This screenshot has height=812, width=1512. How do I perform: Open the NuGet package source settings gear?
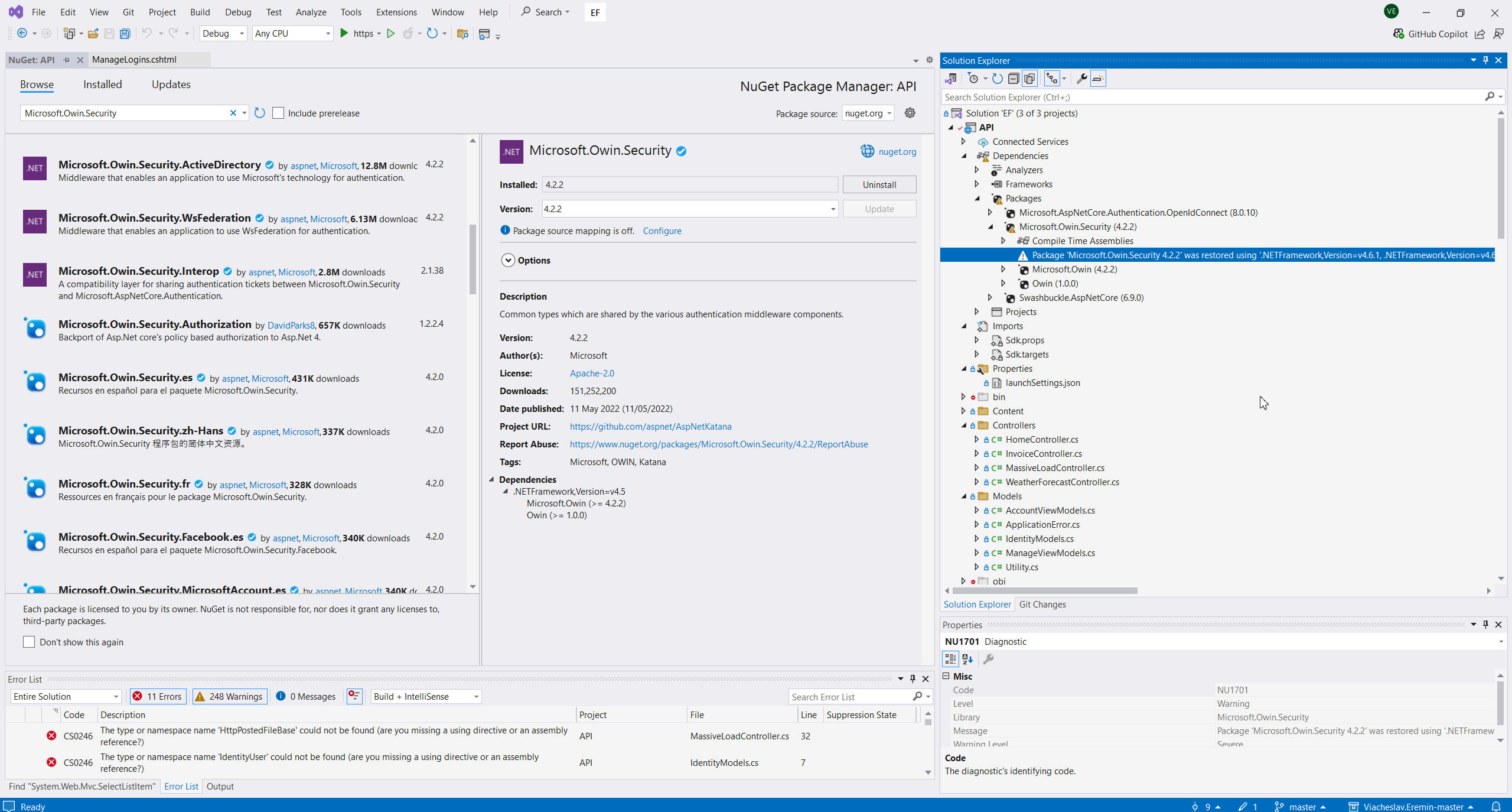click(x=910, y=113)
